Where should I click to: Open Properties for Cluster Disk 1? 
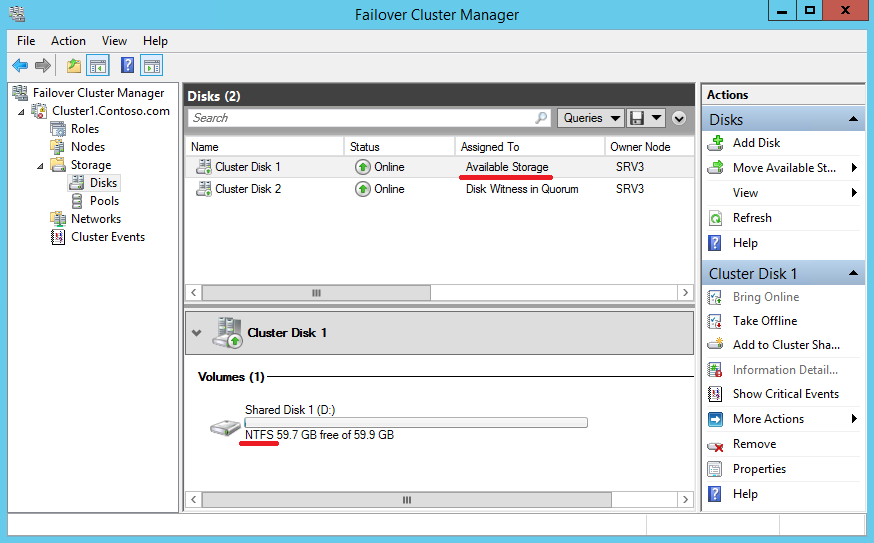pos(759,469)
